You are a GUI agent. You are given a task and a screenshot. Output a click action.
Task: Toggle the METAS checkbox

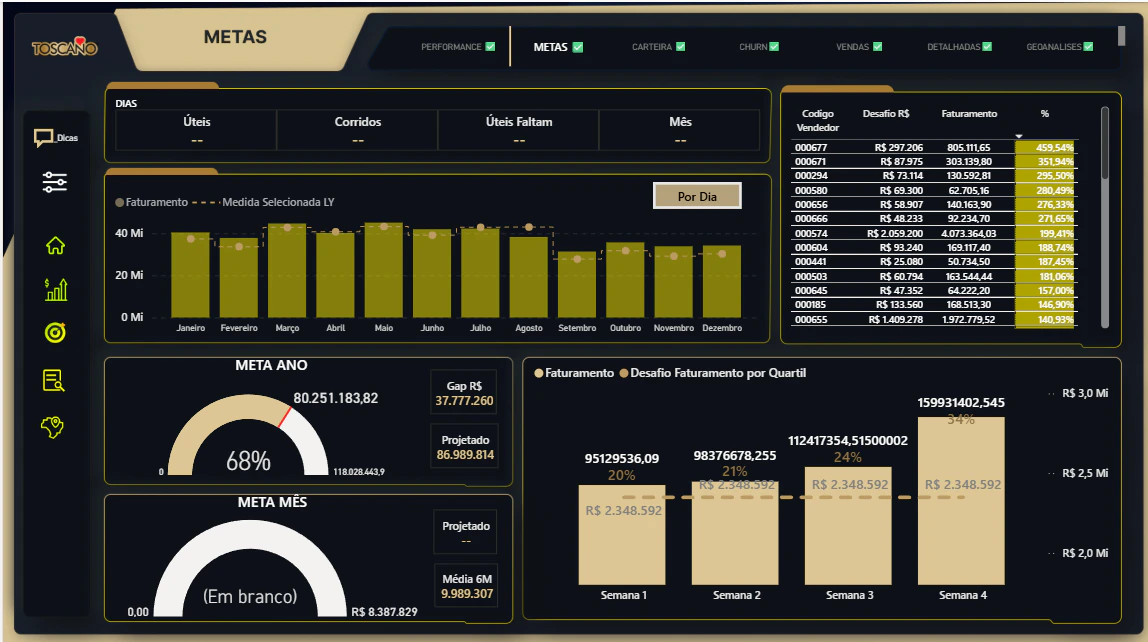(x=578, y=47)
